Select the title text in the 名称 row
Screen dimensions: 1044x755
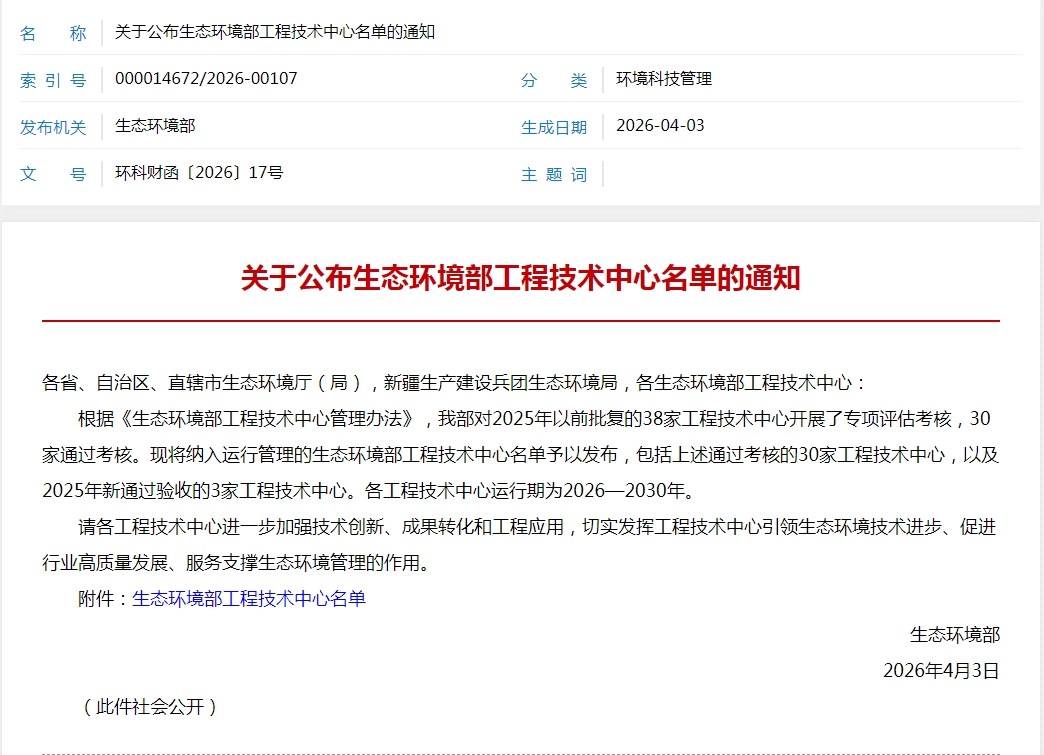point(275,32)
